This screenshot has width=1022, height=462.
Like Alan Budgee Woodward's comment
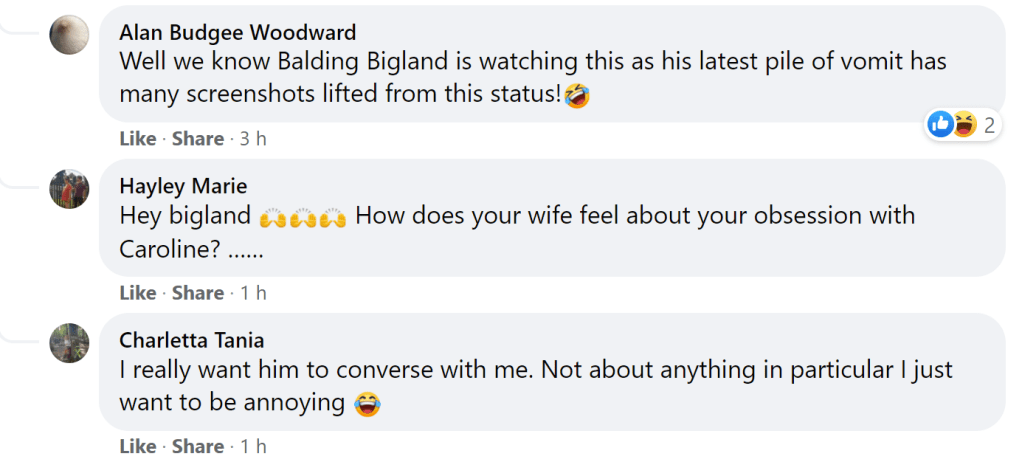click(138, 139)
